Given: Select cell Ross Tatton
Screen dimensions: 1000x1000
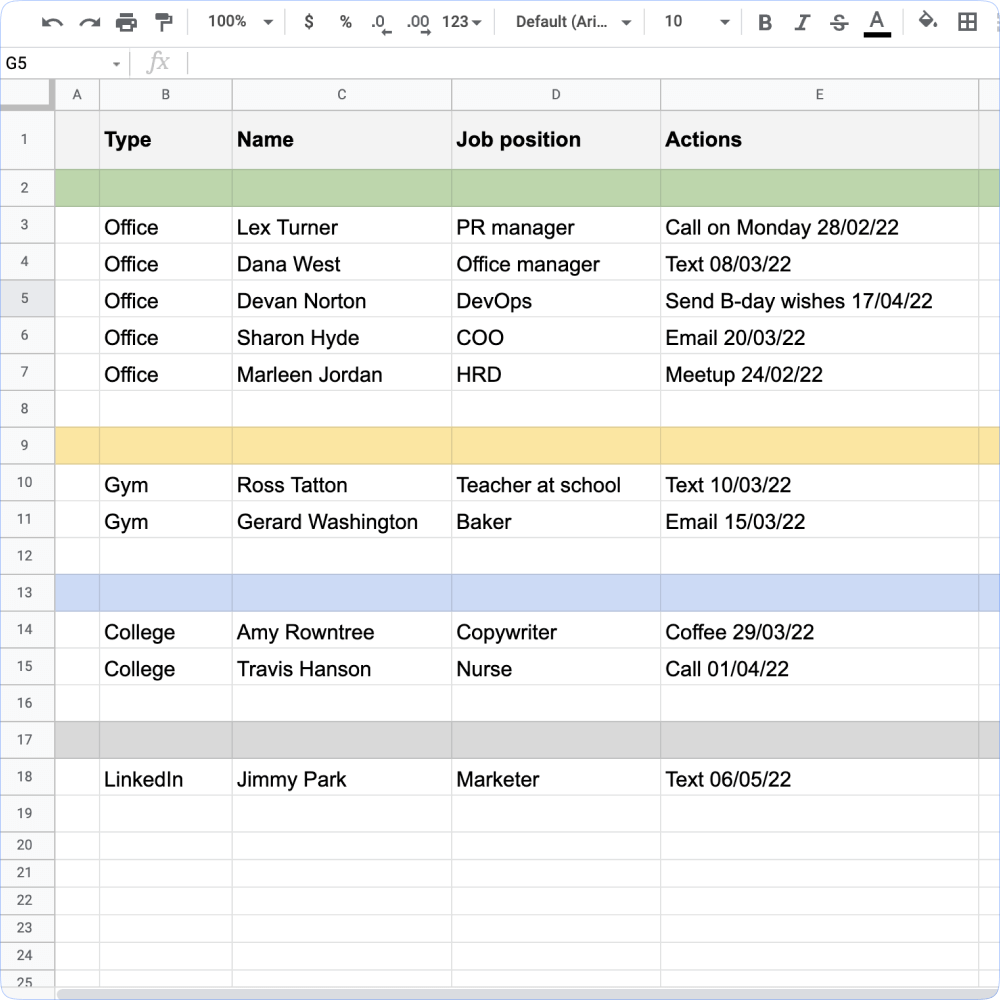Looking at the screenshot, I should (342, 483).
